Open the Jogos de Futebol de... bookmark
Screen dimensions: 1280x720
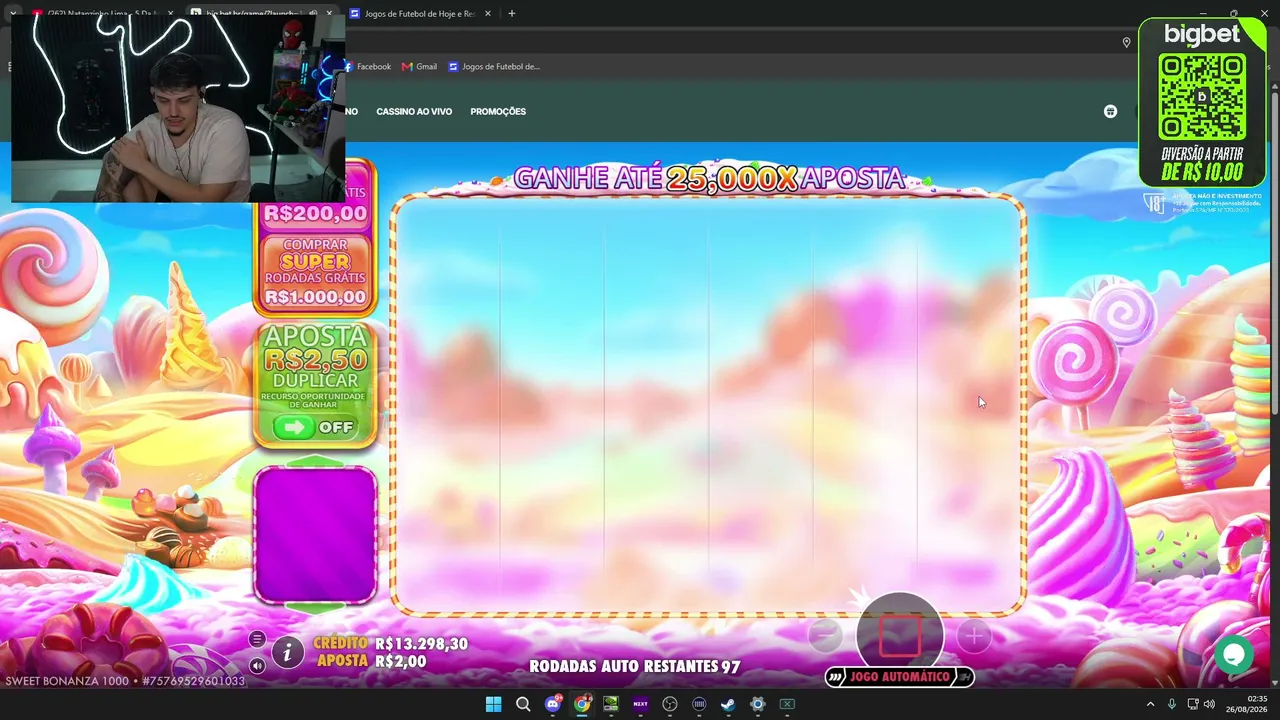494,67
